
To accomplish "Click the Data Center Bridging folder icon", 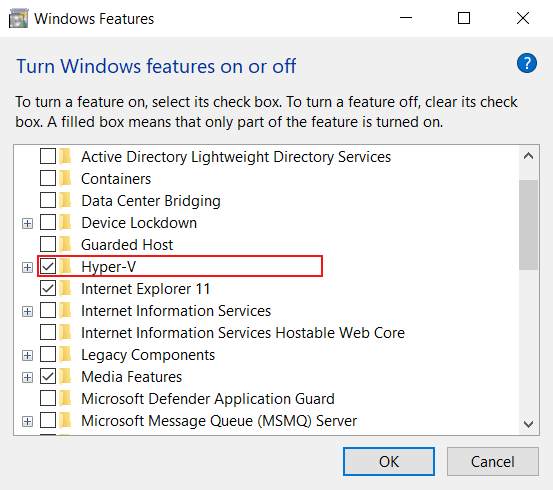I will click(x=66, y=200).
